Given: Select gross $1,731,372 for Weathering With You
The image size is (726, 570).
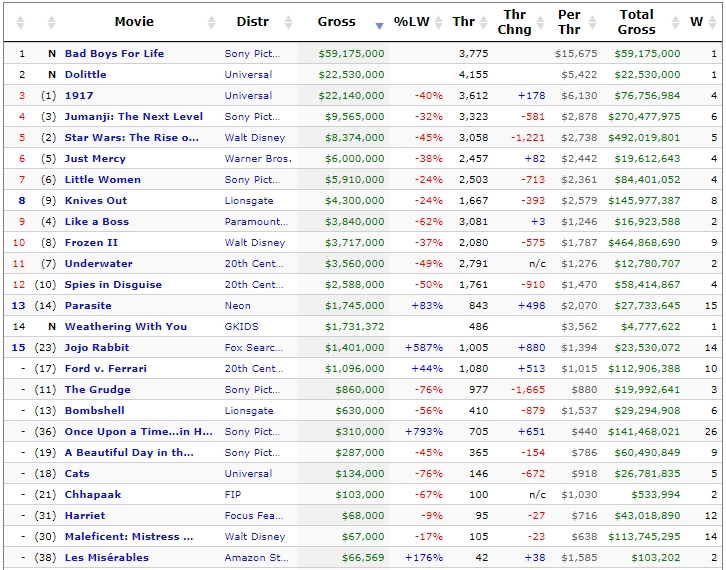Looking at the screenshot, I should click(355, 326).
